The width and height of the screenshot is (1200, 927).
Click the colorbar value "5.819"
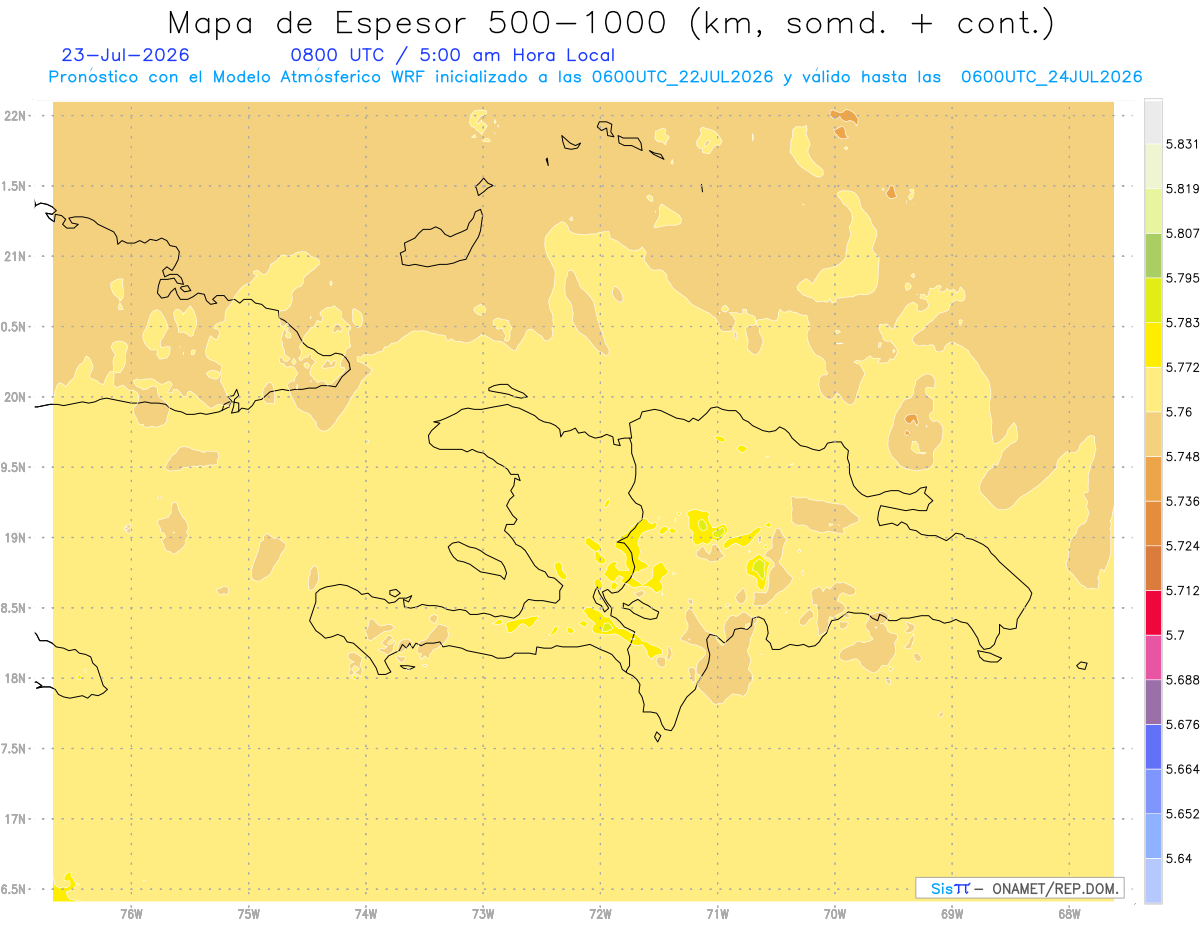[x=1183, y=188]
